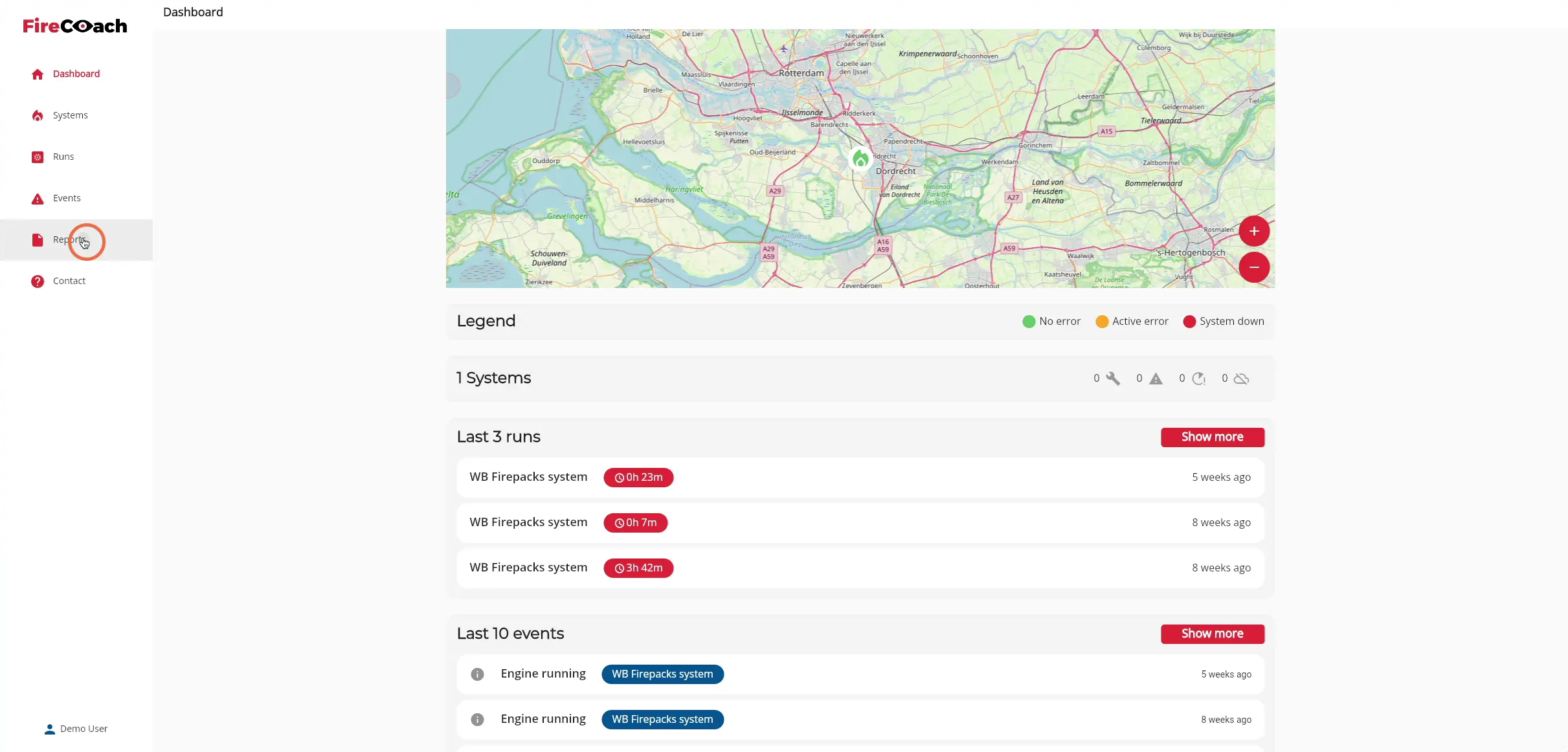Zoom in the map with plus button

click(x=1254, y=231)
